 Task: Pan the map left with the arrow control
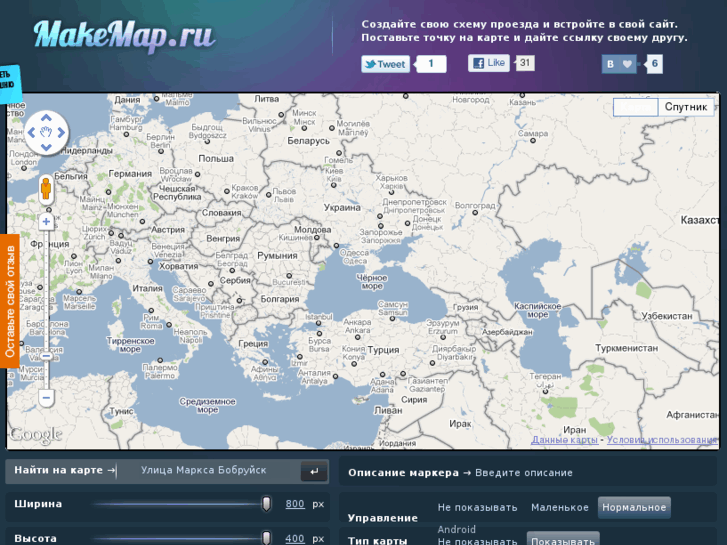tap(31, 133)
